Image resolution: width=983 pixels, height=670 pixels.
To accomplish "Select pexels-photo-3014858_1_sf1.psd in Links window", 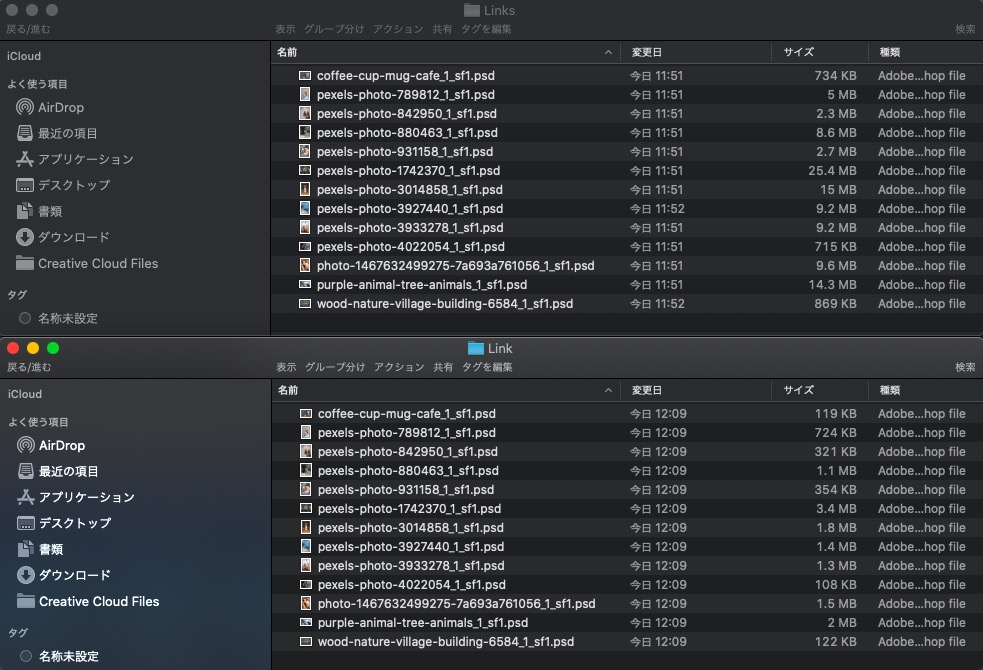I will [628, 189].
